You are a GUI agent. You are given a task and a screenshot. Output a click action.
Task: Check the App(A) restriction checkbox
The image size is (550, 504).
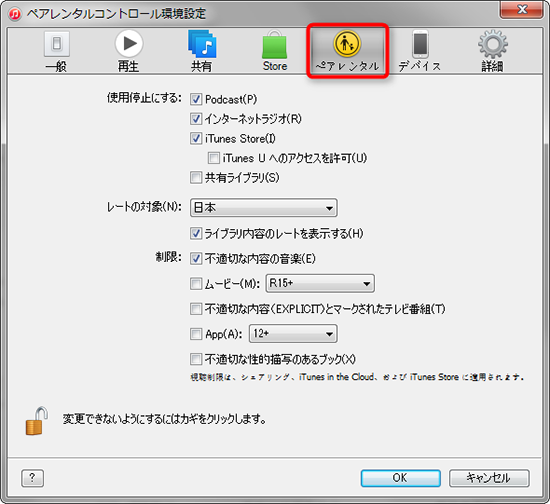(x=196, y=334)
